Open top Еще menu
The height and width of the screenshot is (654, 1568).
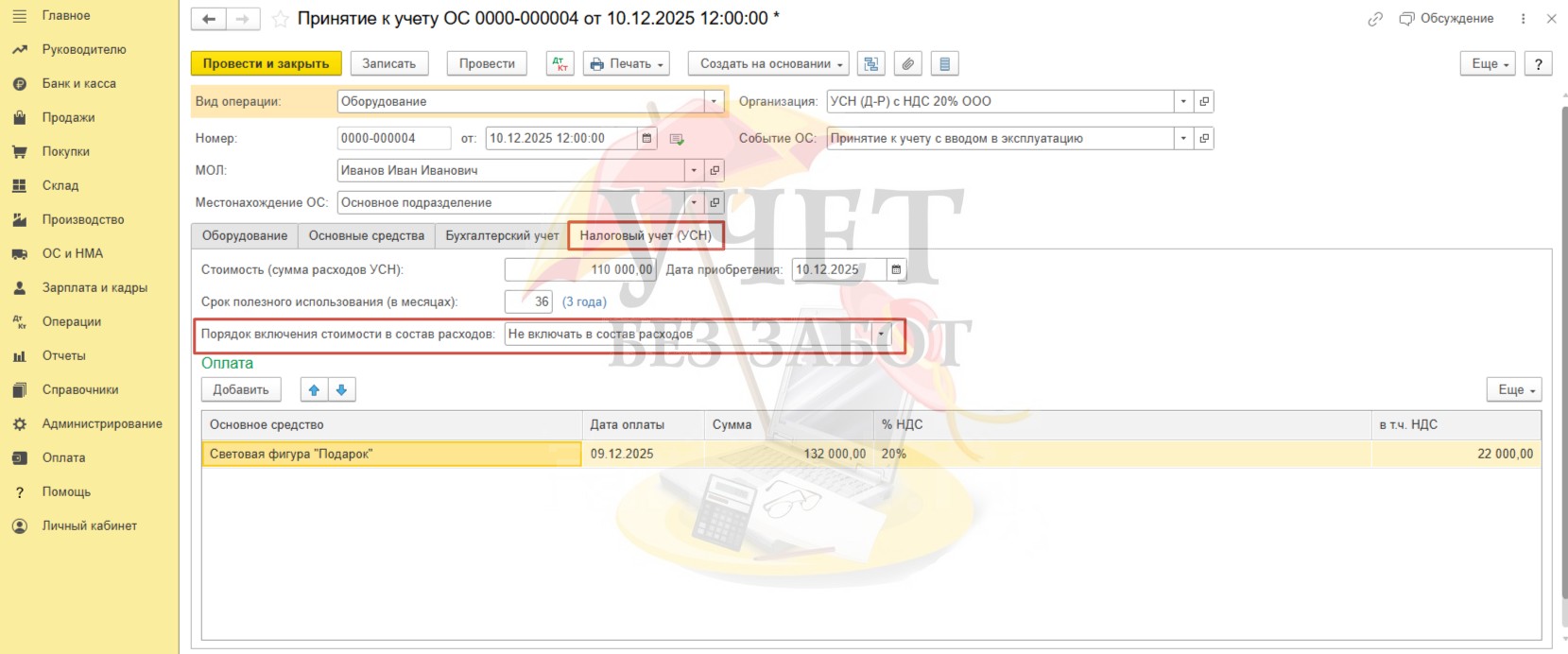pos(1488,63)
